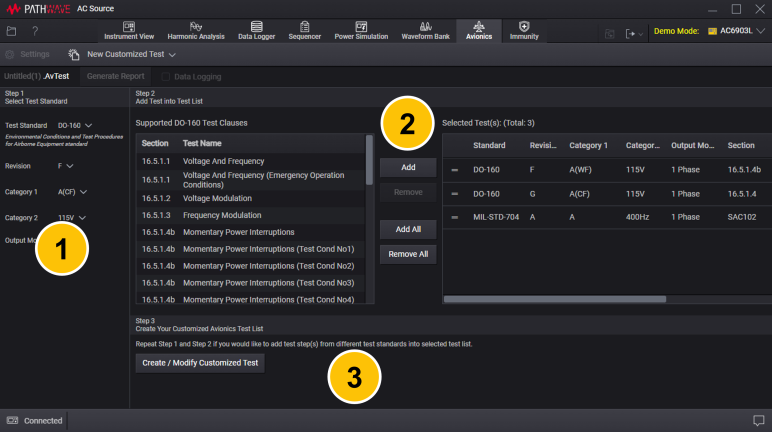Click the Connected status text
Viewport: 772px width, 432px height.
43,421
